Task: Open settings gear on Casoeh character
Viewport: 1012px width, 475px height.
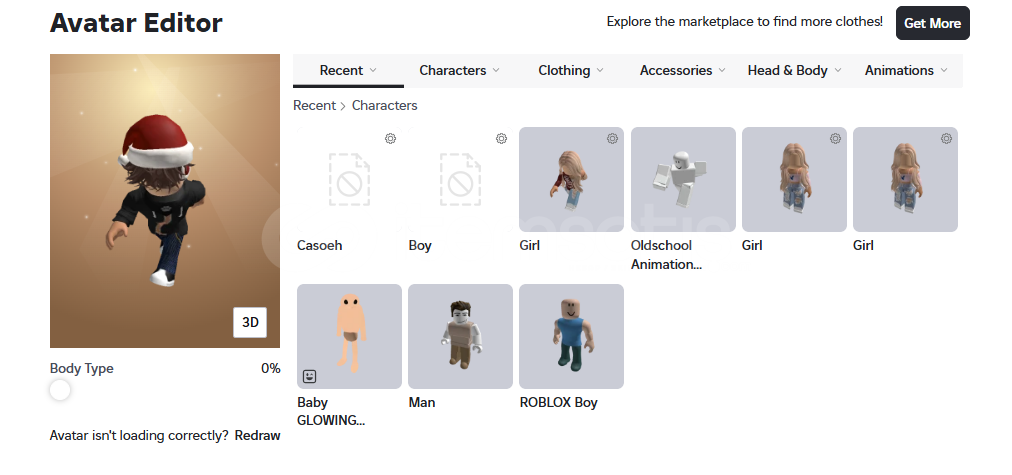Action: point(390,138)
